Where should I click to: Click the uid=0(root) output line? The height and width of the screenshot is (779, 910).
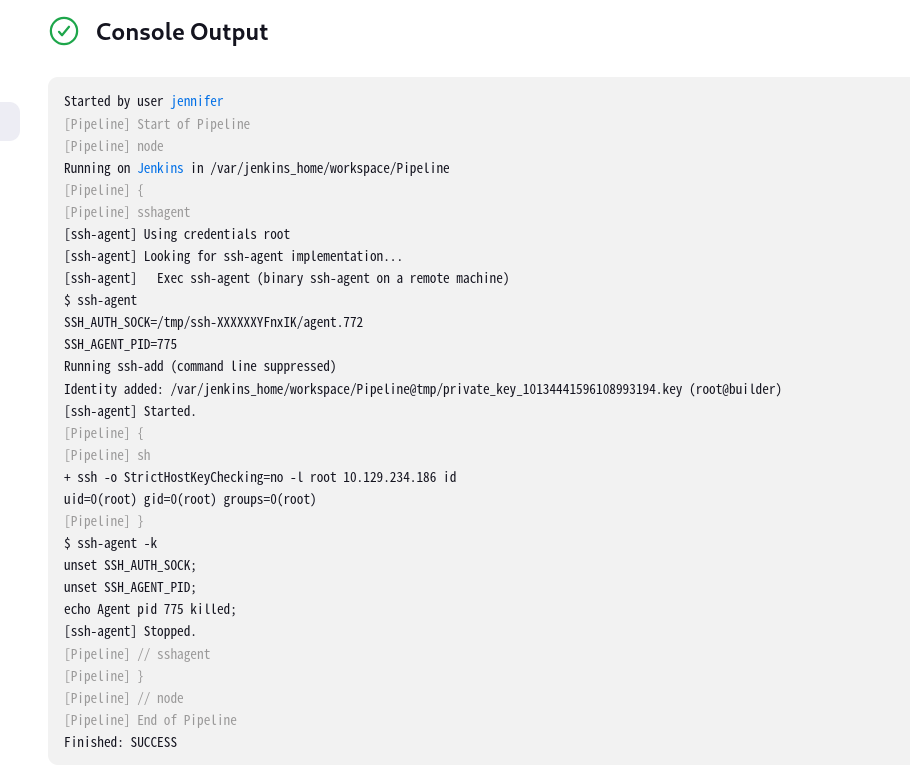pos(190,500)
